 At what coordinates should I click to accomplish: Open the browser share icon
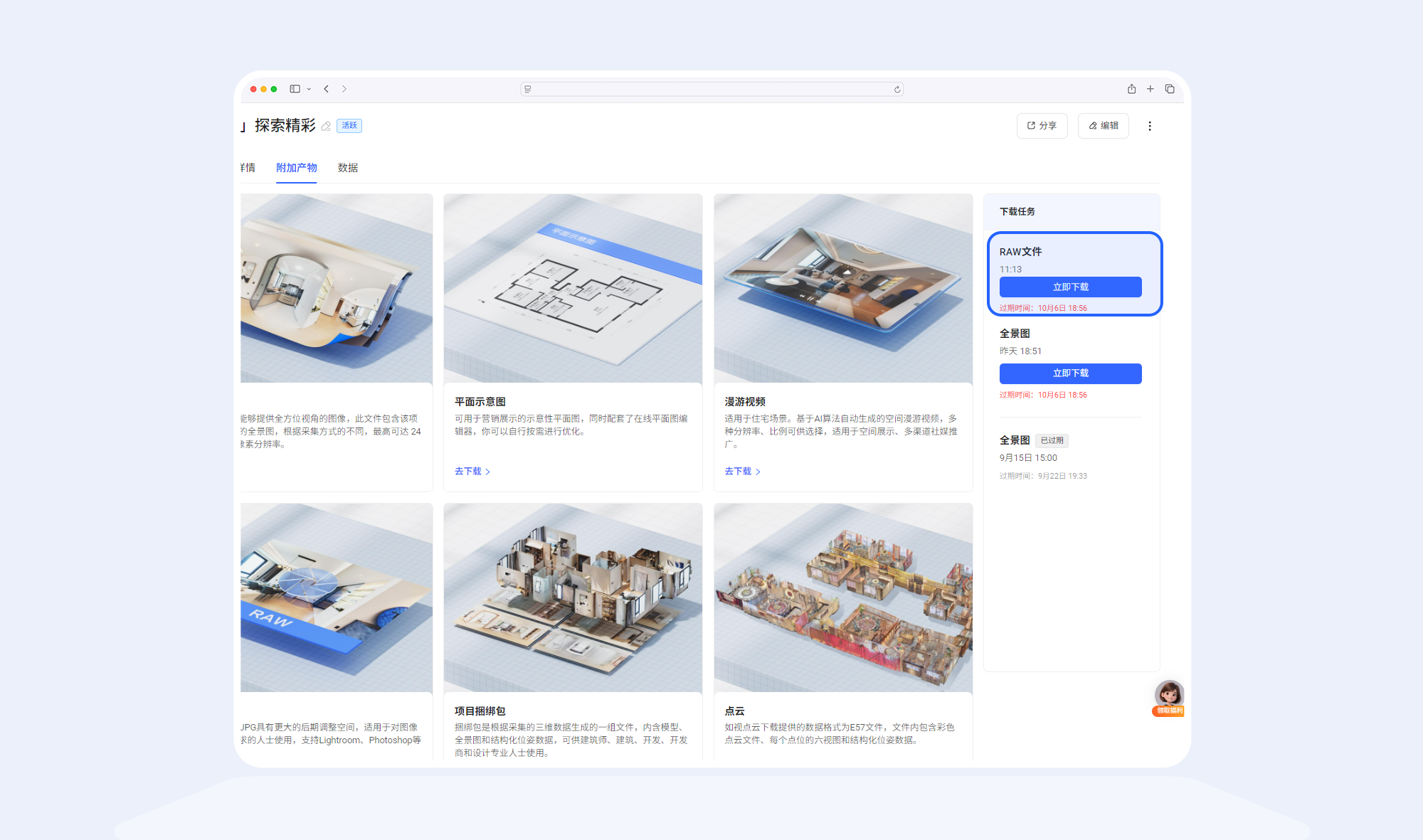[x=1131, y=89]
